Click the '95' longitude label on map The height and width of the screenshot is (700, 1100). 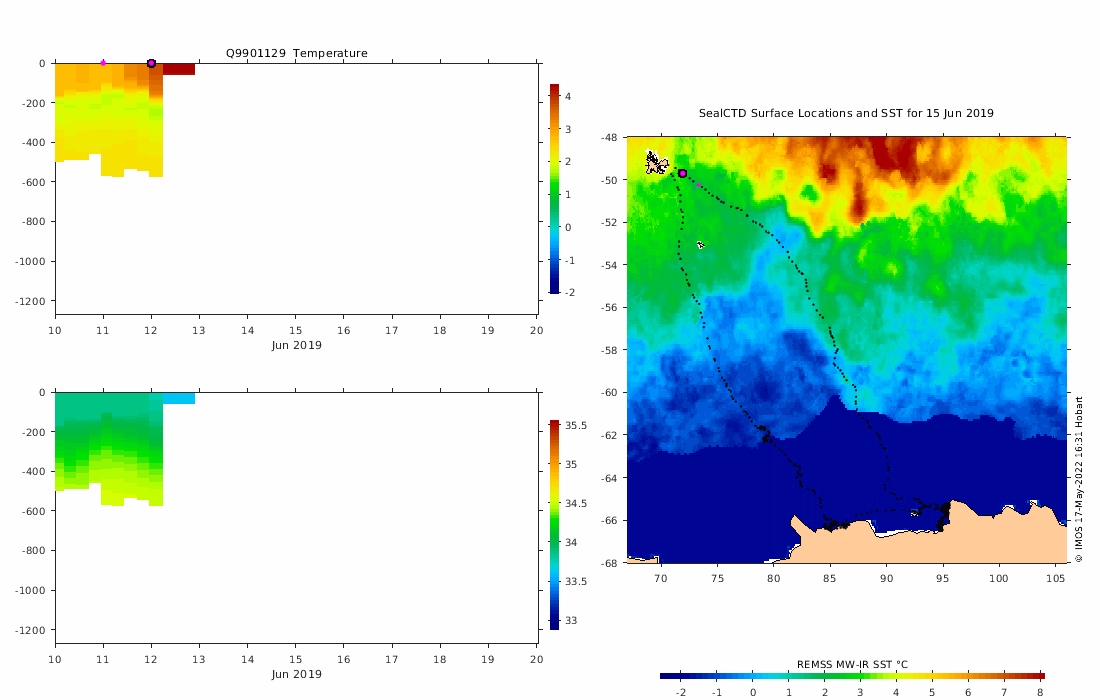pos(942,578)
